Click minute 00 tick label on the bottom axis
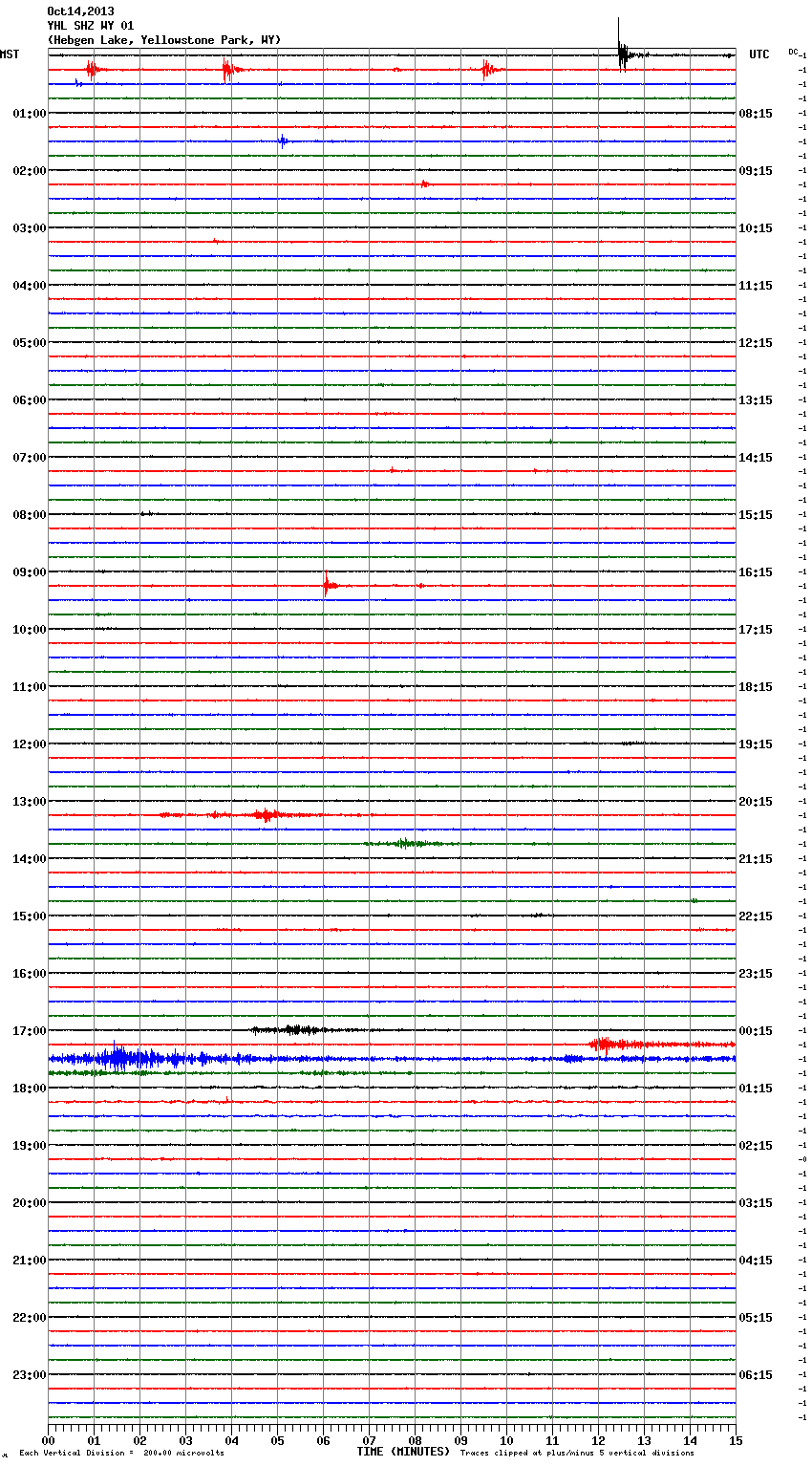The height and width of the screenshot is (1466, 812). [x=48, y=1439]
